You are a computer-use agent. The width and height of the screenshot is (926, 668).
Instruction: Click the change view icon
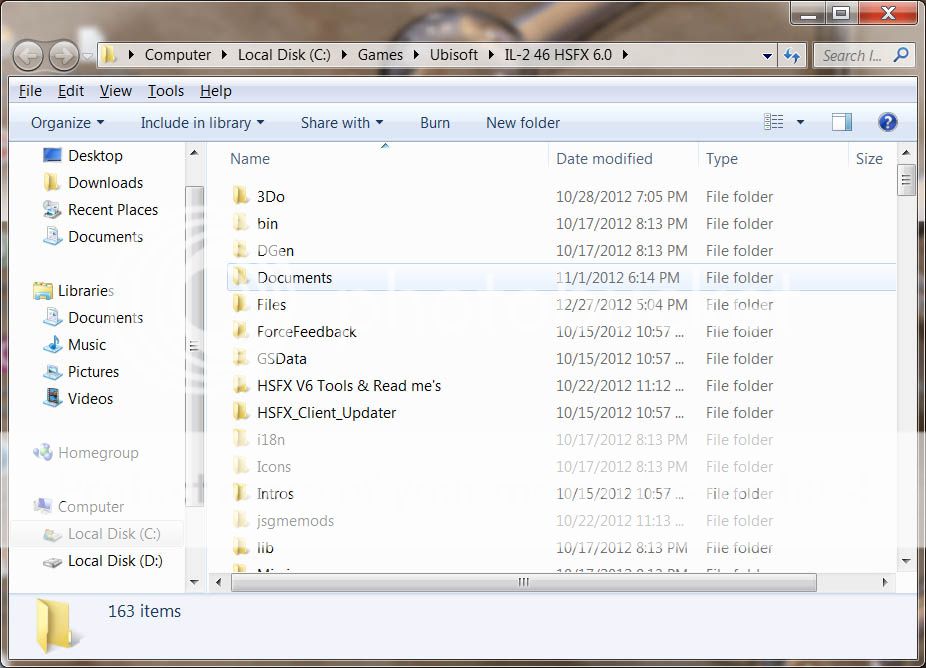pos(774,122)
